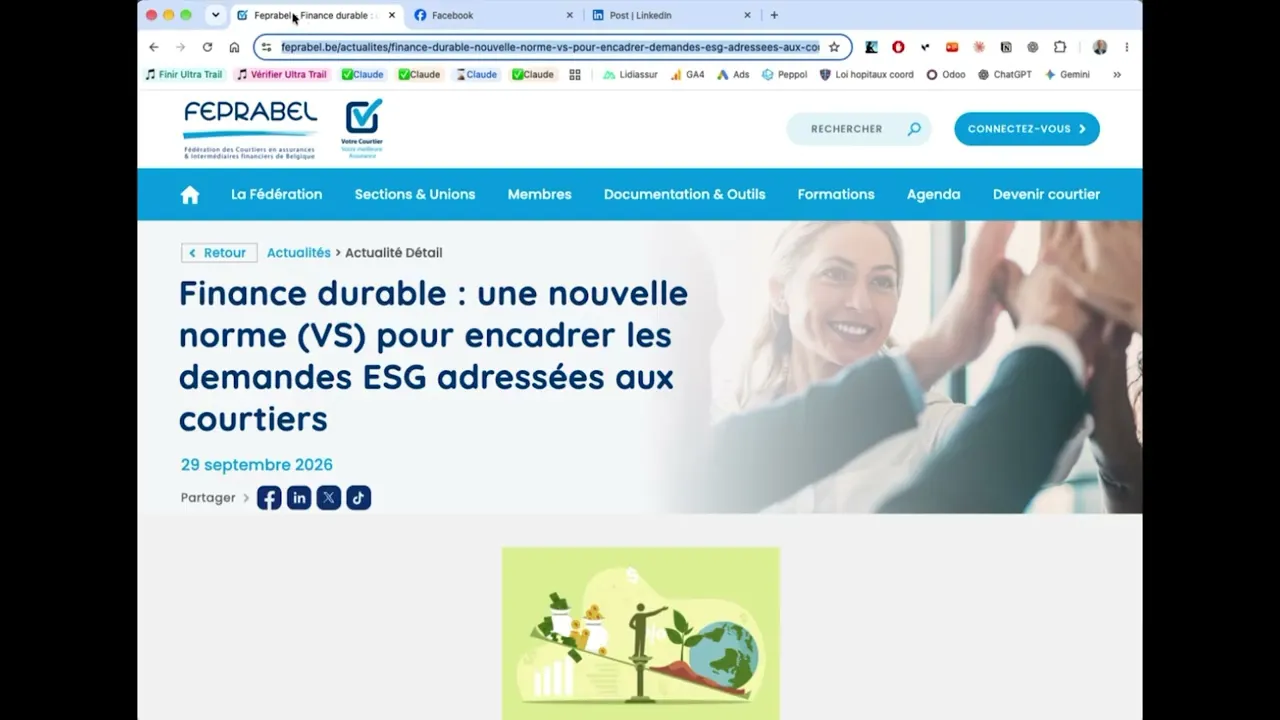Click the browser address bar URL

[x=550, y=47]
